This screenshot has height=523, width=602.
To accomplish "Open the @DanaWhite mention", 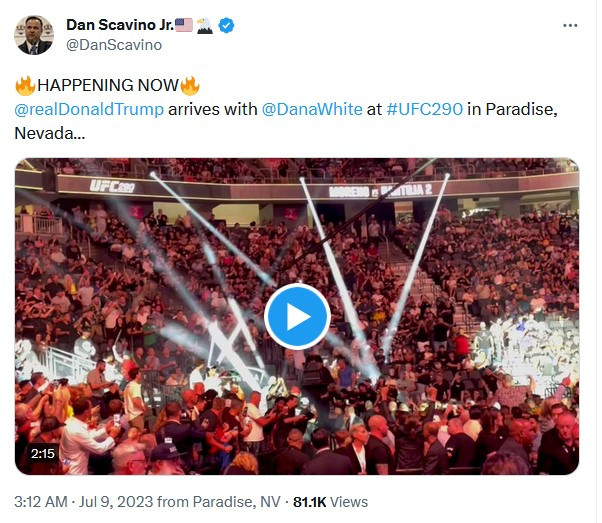I will point(312,109).
